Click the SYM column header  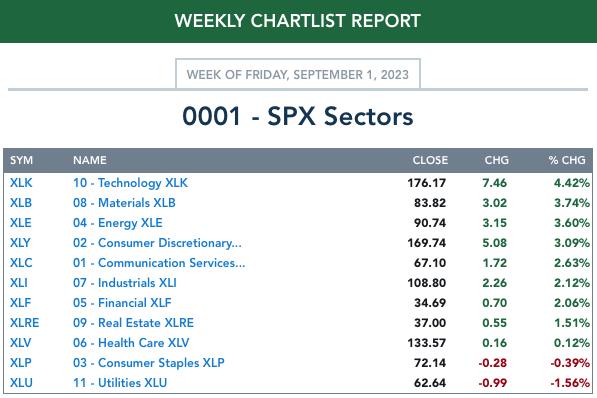pos(21,160)
